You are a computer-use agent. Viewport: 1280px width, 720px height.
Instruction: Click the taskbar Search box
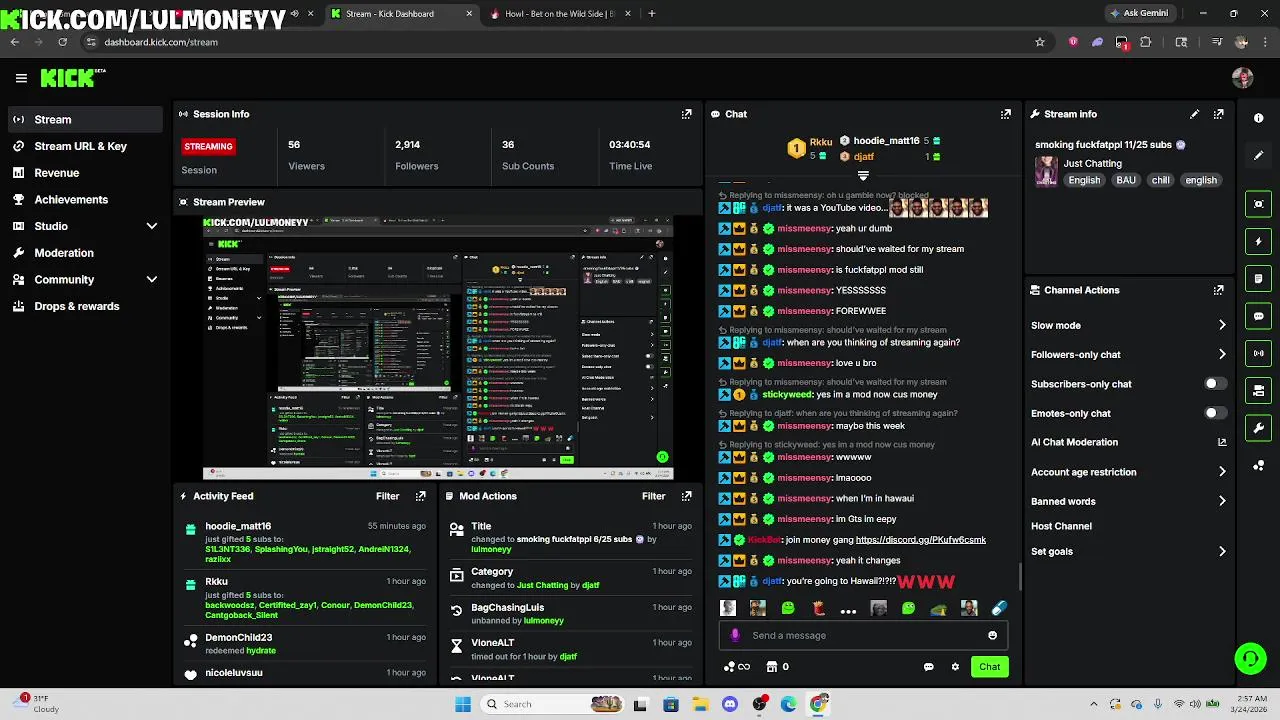553,704
